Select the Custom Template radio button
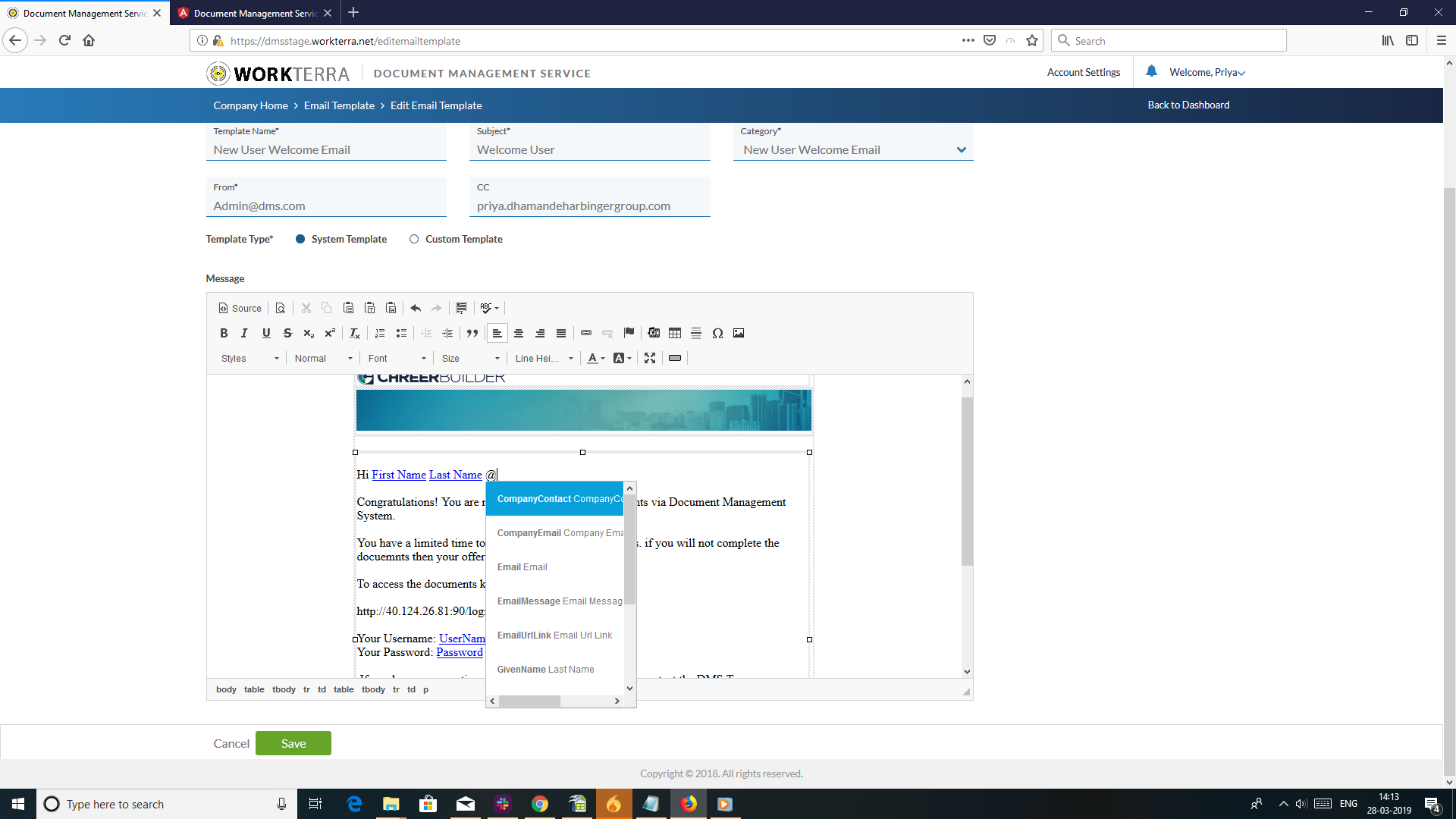Image resolution: width=1456 pixels, height=819 pixels. tap(414, 239)
